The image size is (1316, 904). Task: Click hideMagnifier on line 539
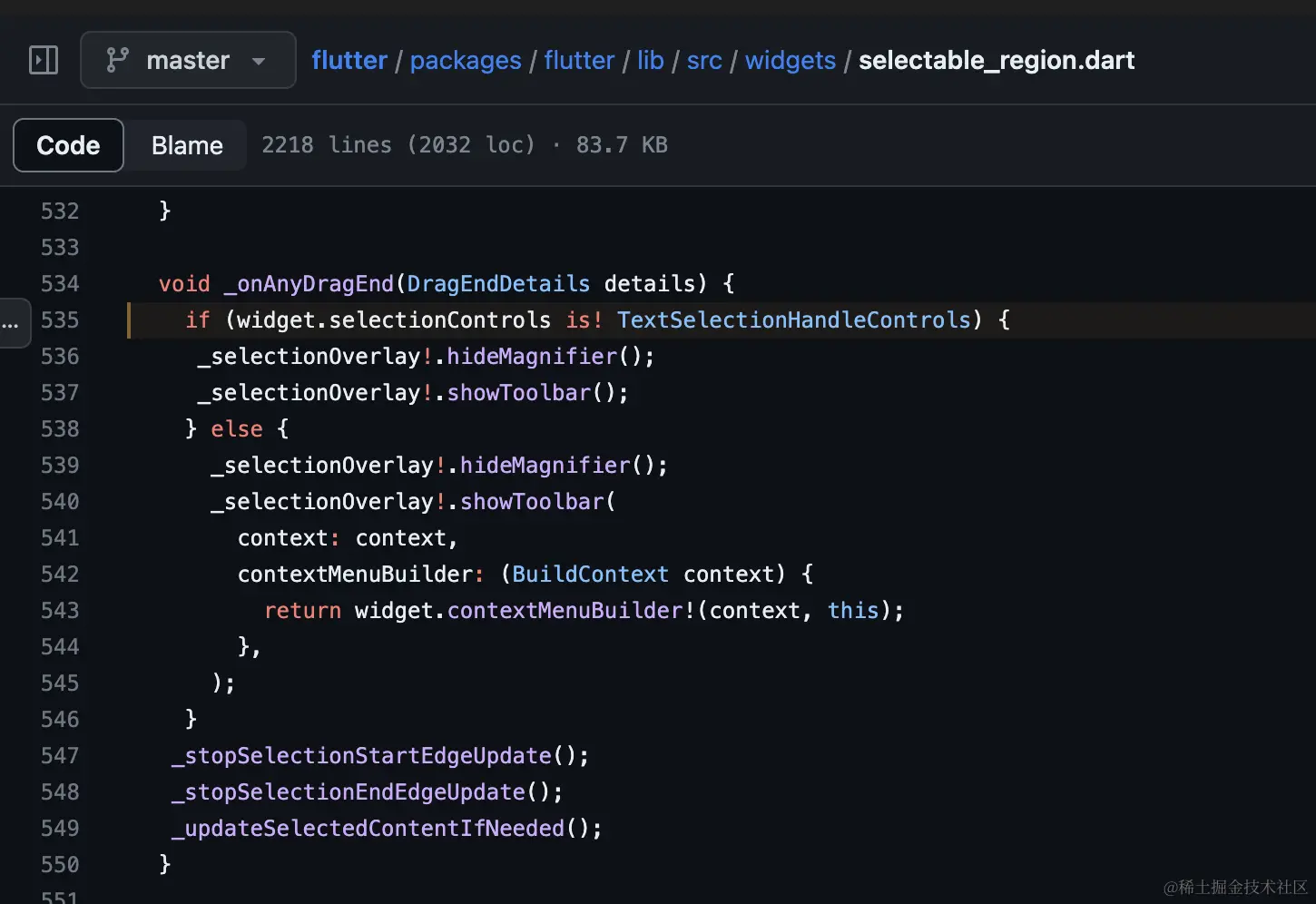[x=545, y=466]
